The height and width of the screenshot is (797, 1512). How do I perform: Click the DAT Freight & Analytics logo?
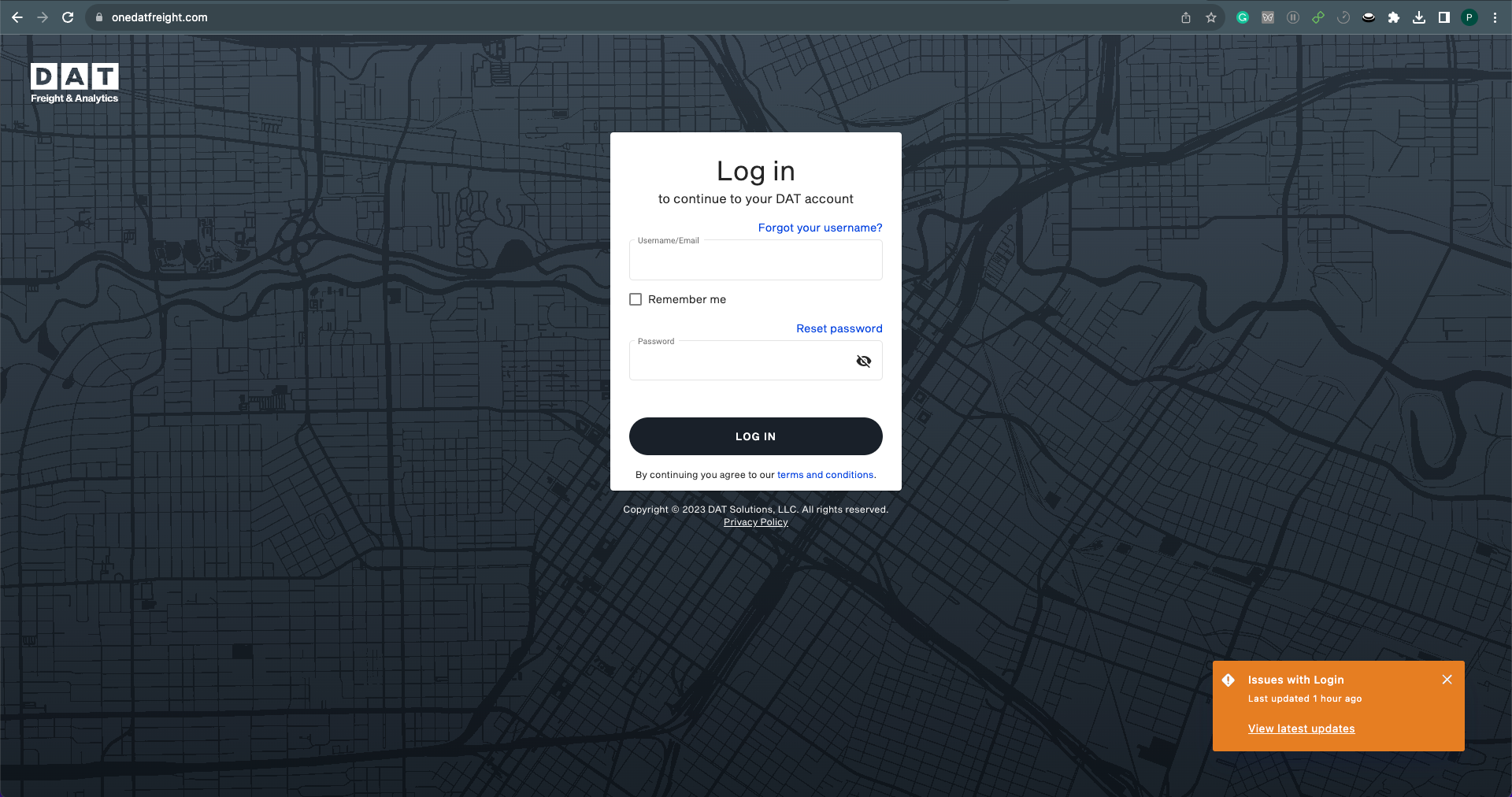[x=75, y=83]
